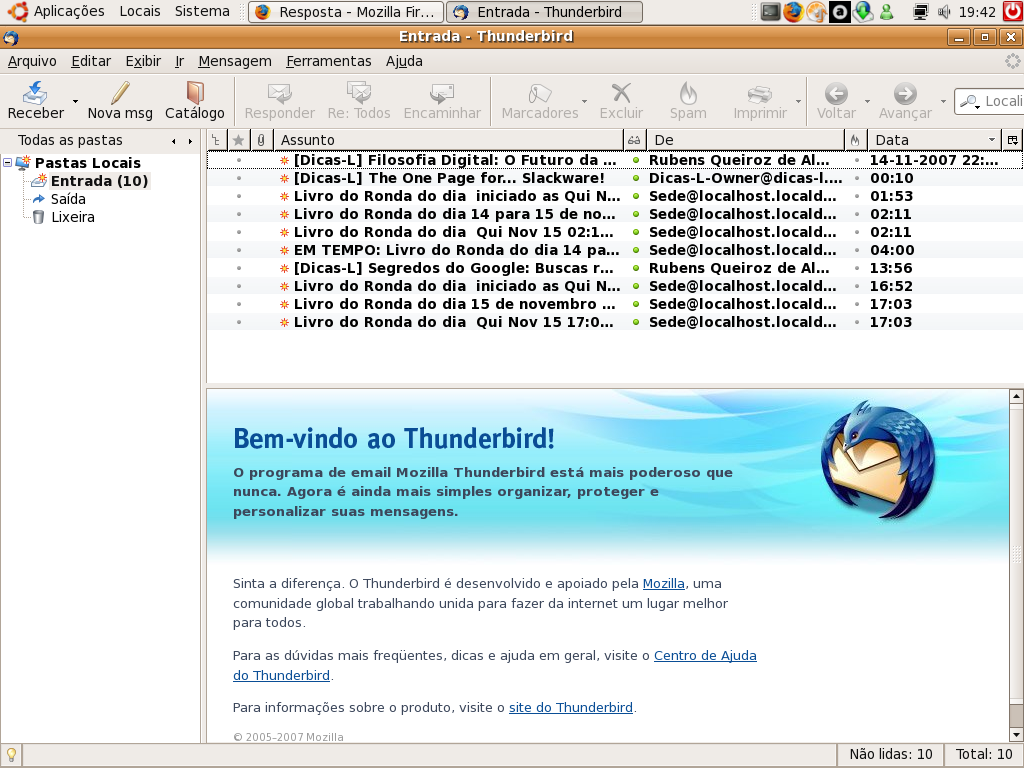Click the Excluir delete button

pos(621,101)
